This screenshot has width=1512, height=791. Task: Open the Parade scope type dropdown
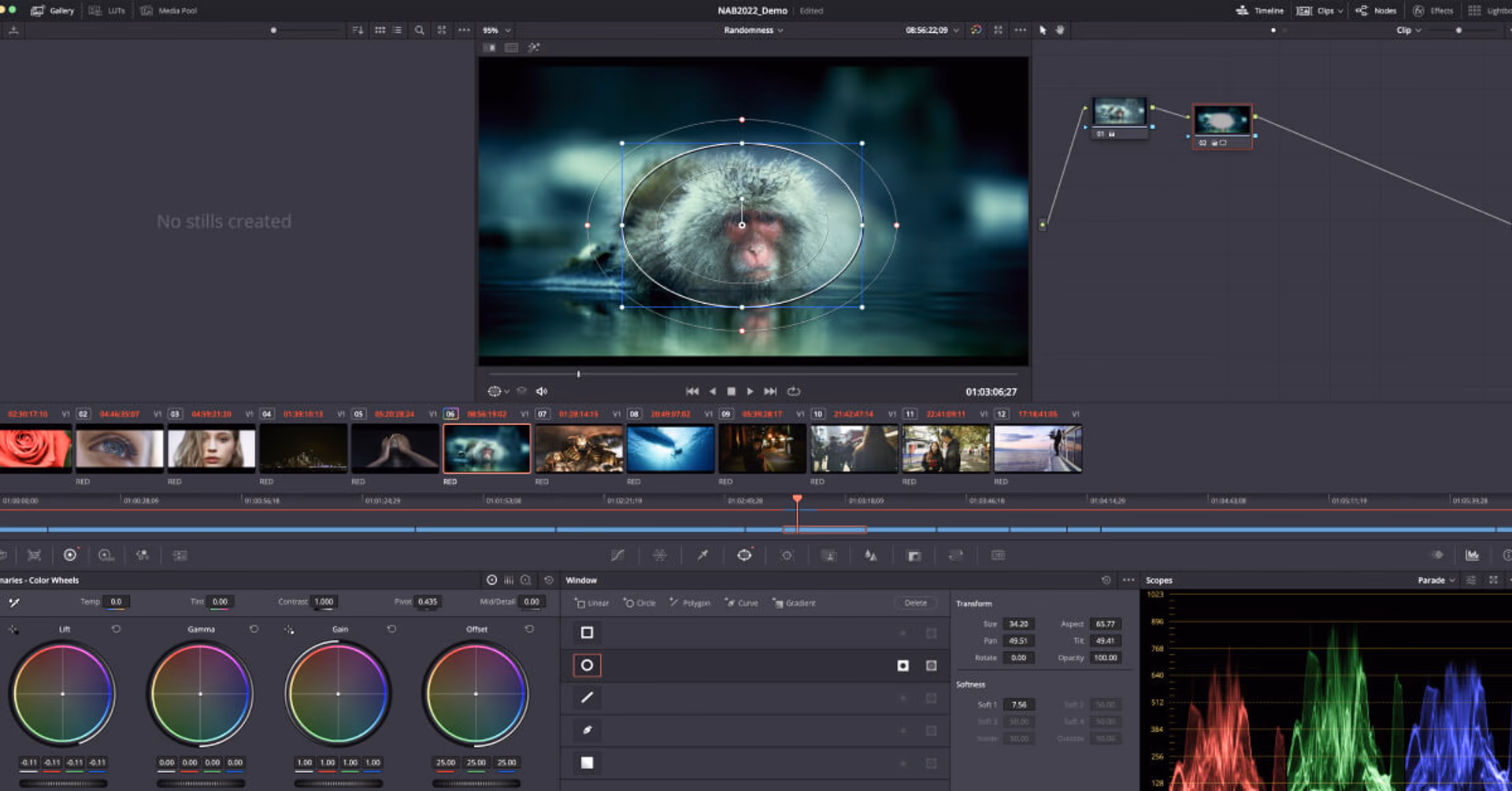(x=1436, y=580)
